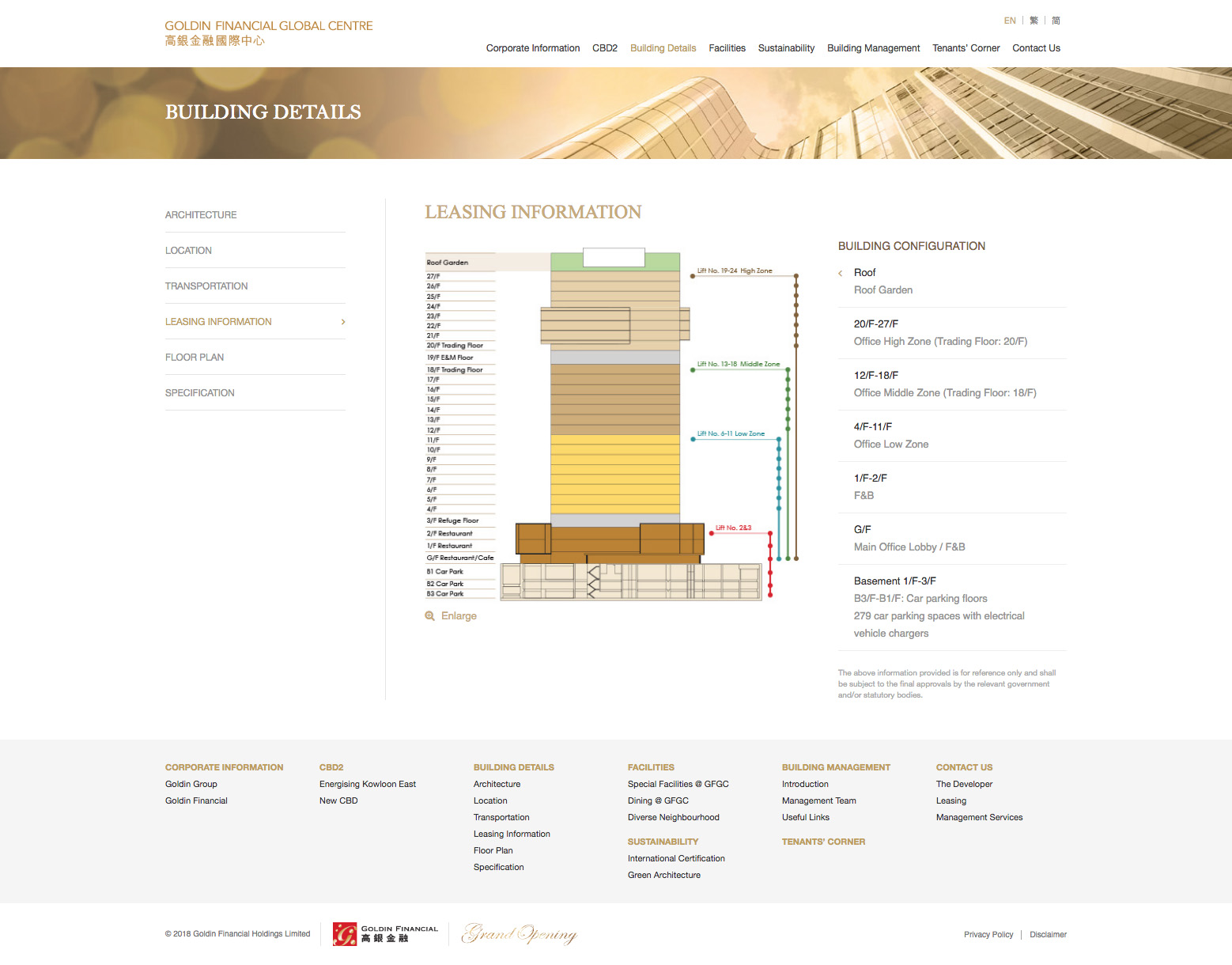Open Energising Kowloon East footer link
Viewport: 1232px width, 965px height.
pos(368,785)
